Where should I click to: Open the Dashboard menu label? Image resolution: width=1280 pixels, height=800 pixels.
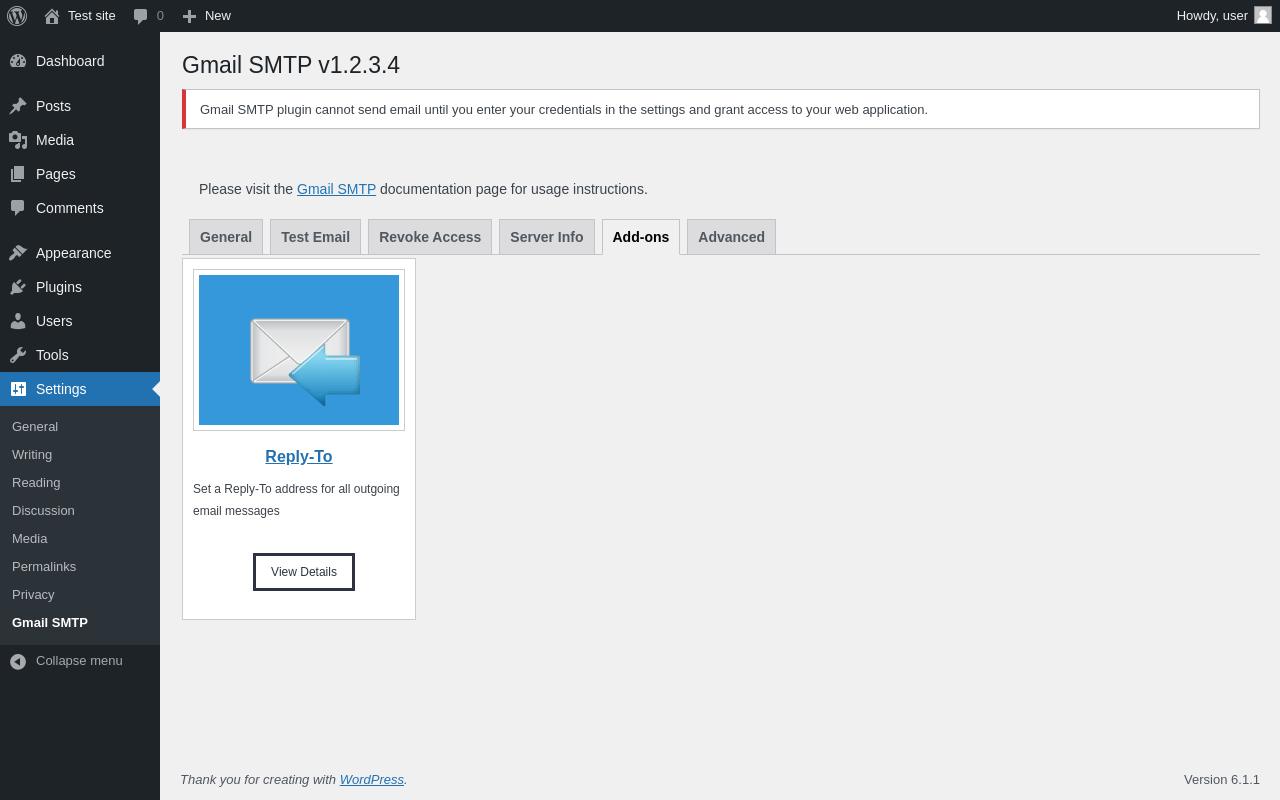click(x=70, y=61)
